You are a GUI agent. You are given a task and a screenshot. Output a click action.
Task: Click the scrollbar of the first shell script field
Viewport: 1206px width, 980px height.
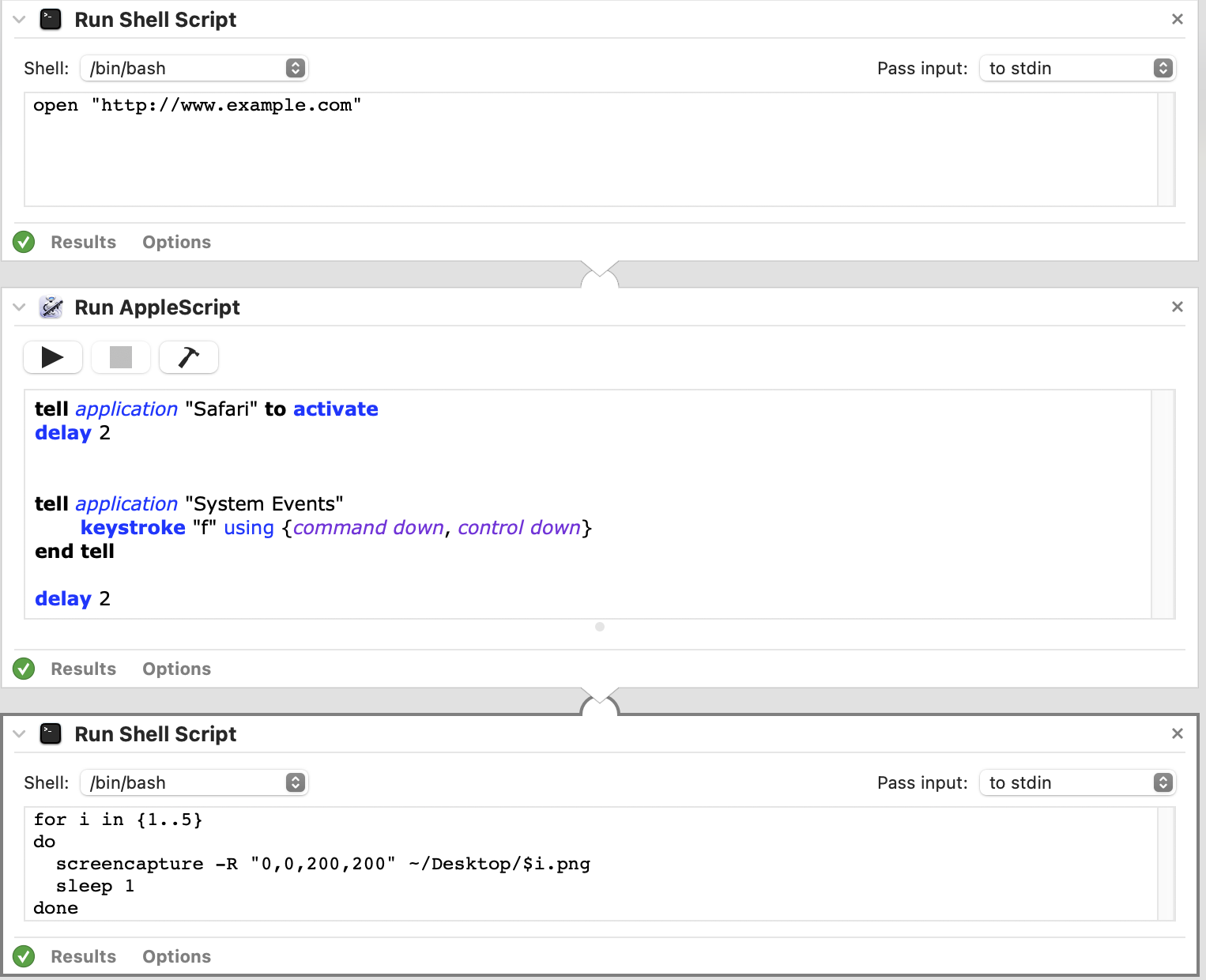point(1166,149)
